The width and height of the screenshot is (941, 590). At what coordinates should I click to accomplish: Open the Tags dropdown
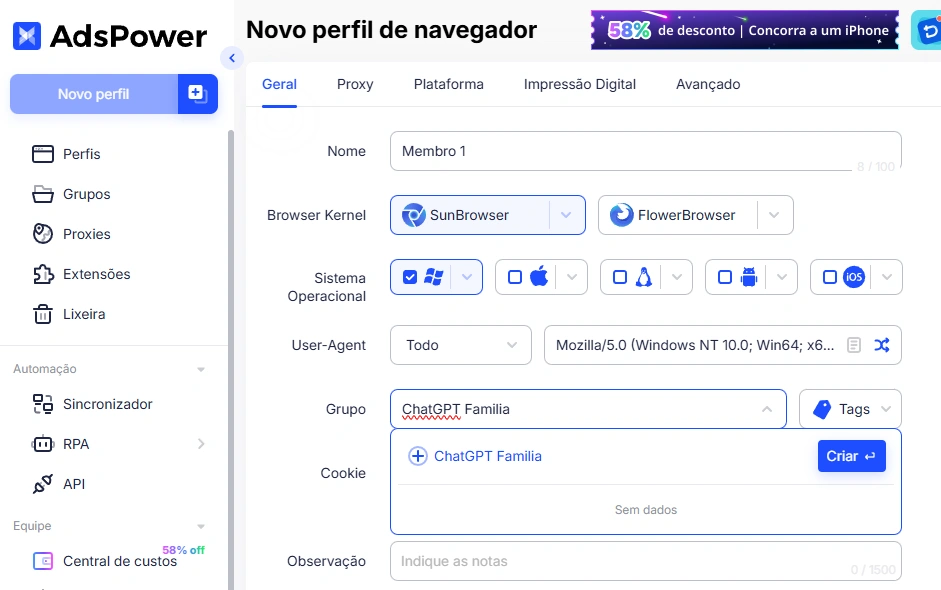(849, 408)
